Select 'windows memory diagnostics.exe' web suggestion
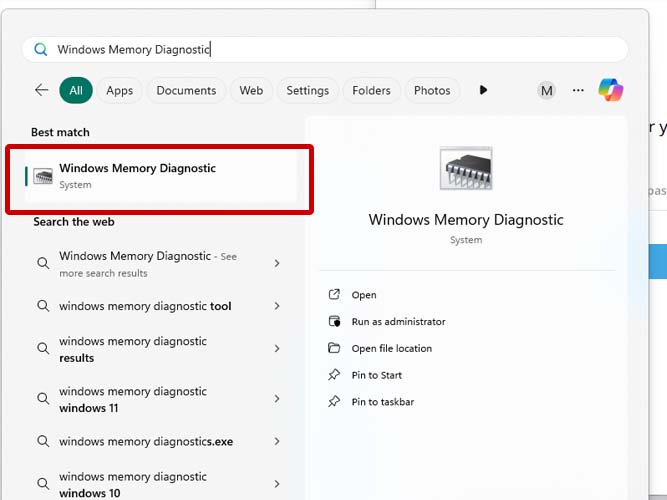The height and width of the screenshot is (500, 667). [x=146, y=441]
